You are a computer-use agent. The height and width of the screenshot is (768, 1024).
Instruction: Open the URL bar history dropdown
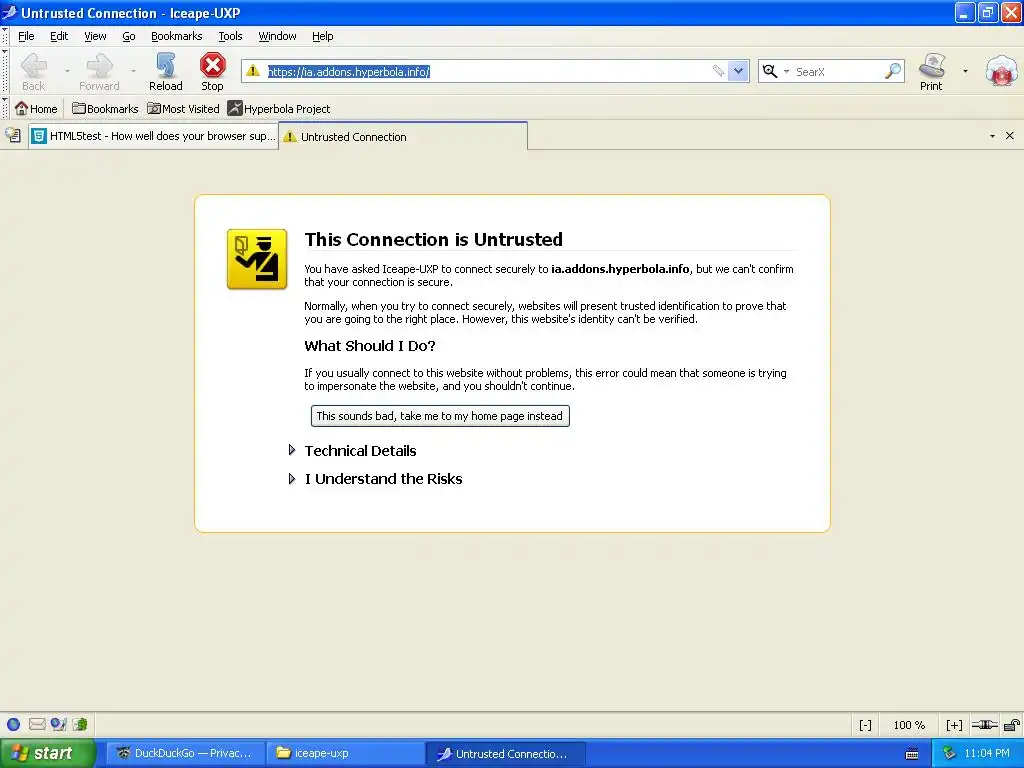tap(738, 71)
